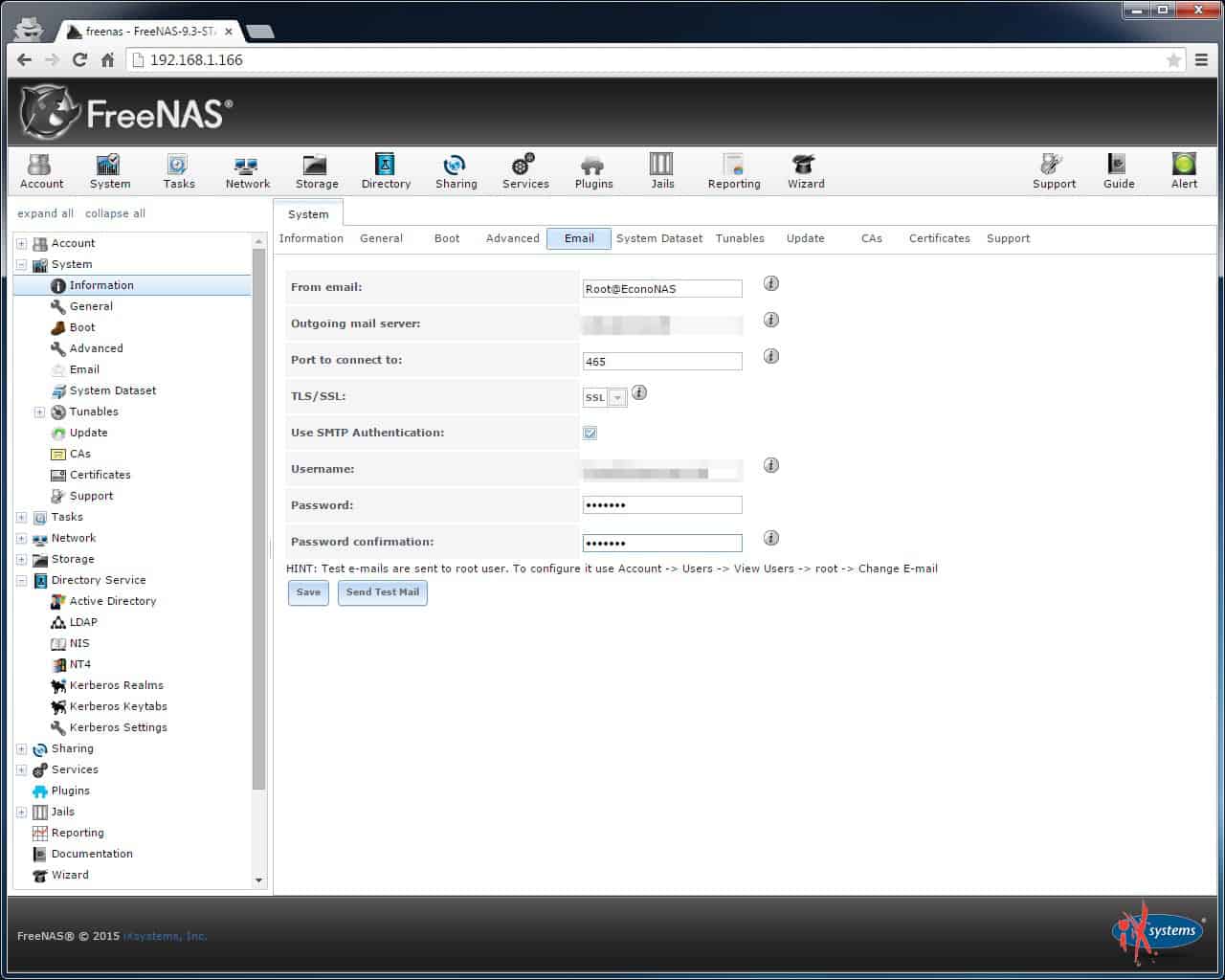
Task: Switch to the Certificates tab
Action: coord(939,238)
